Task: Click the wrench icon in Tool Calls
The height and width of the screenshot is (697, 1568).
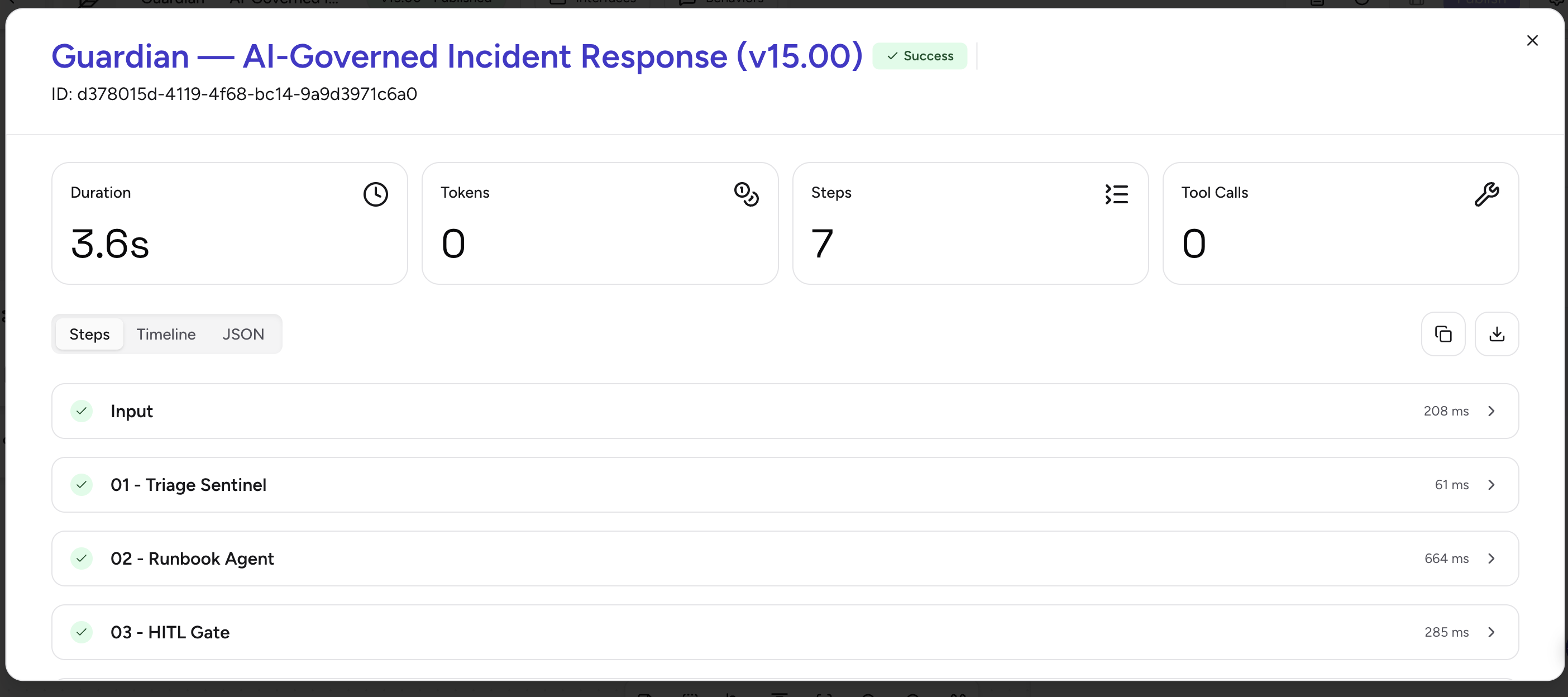Action: point(1486,194)
